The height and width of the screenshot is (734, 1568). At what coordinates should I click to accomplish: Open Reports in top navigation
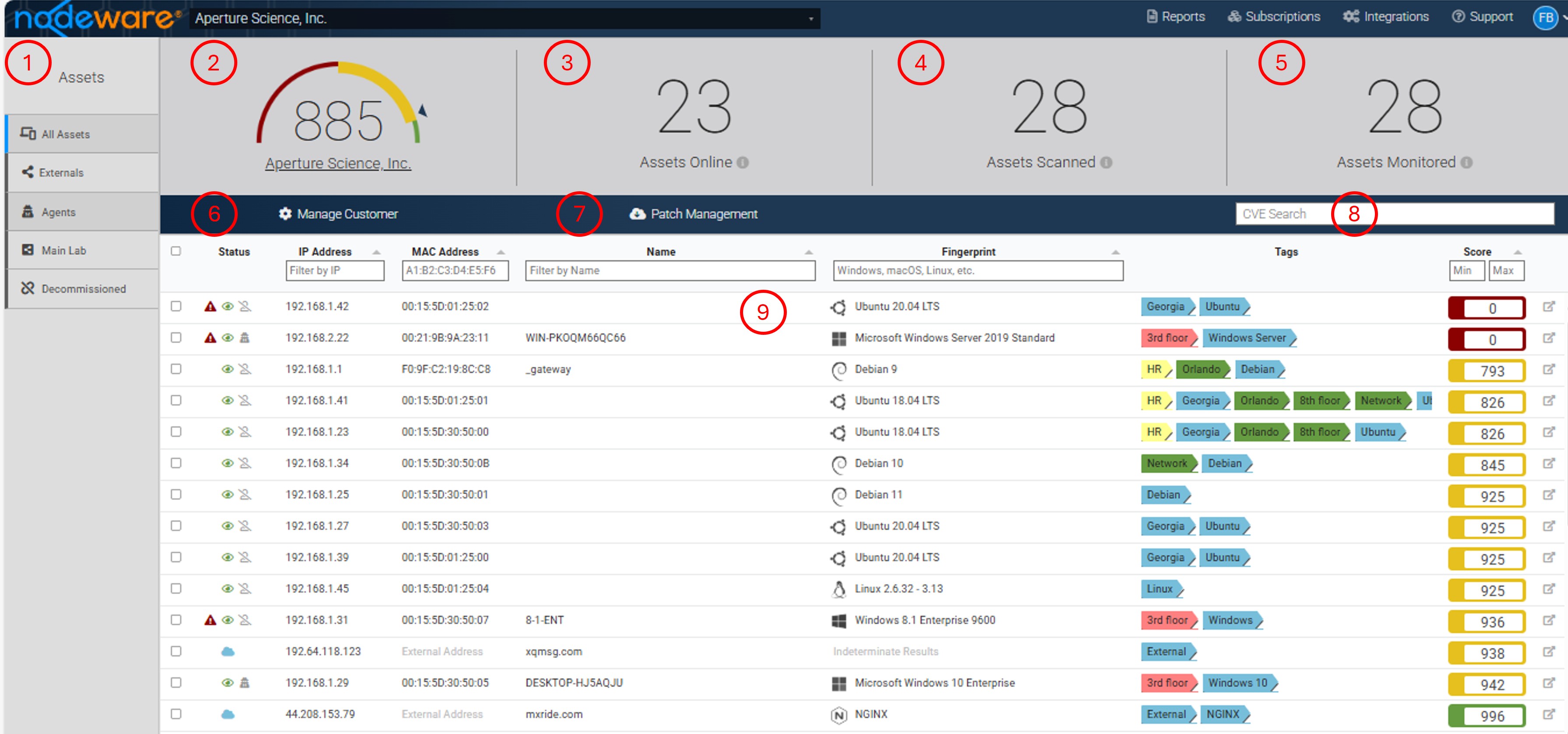point(1175,17)
